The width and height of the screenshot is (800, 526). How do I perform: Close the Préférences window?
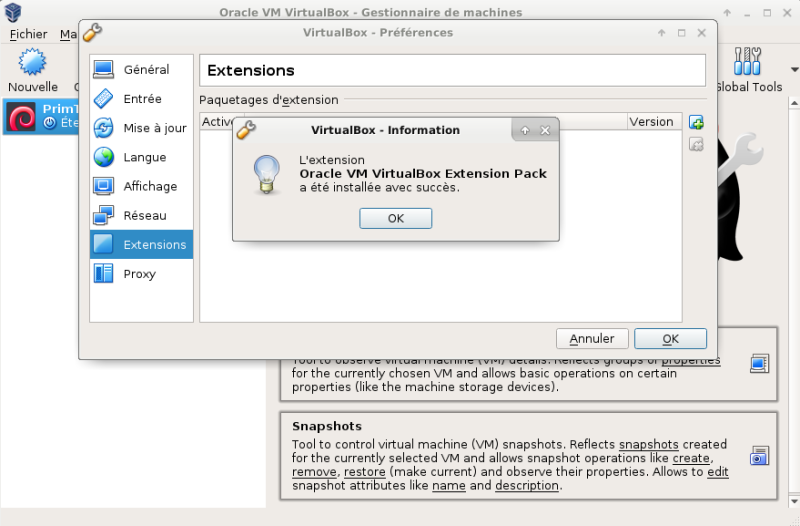702,33
